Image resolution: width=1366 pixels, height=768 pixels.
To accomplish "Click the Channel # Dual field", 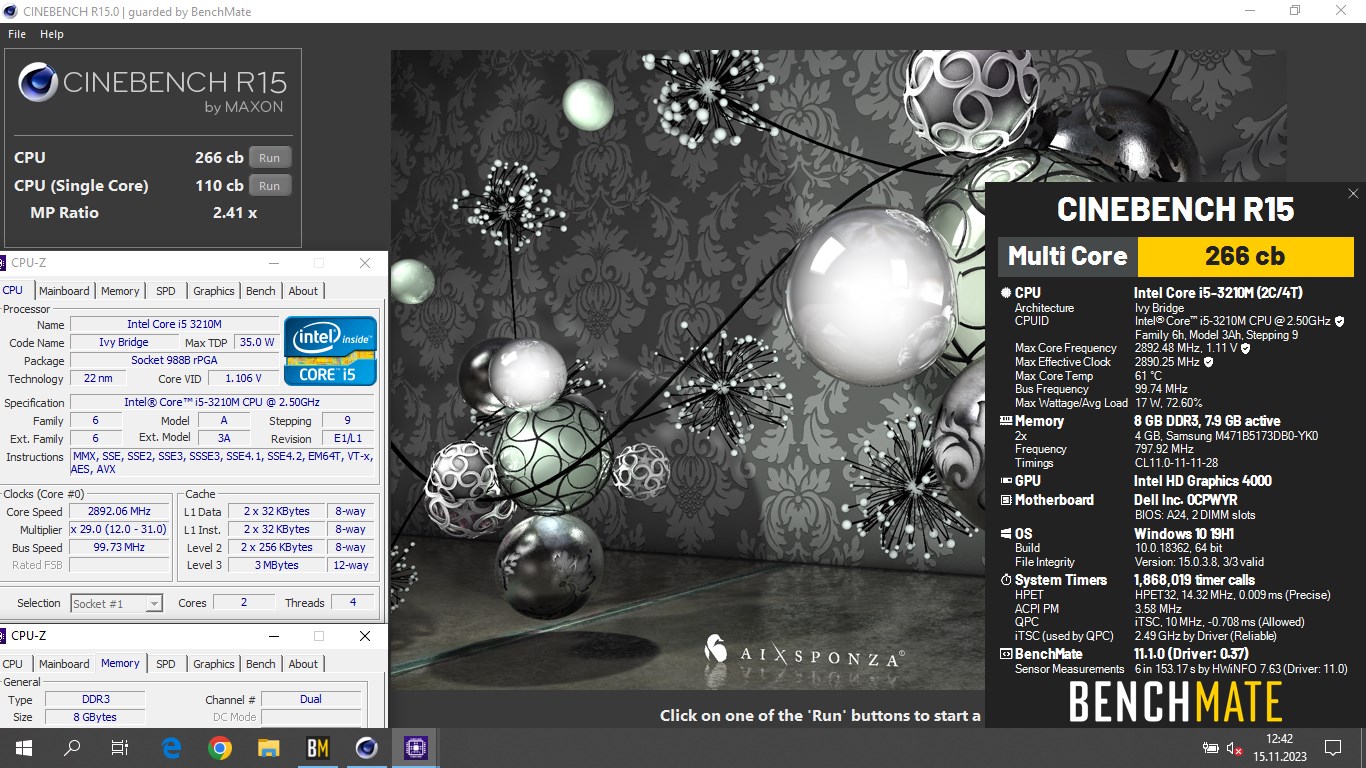I will pyautogui.click(x=311, y=699).
